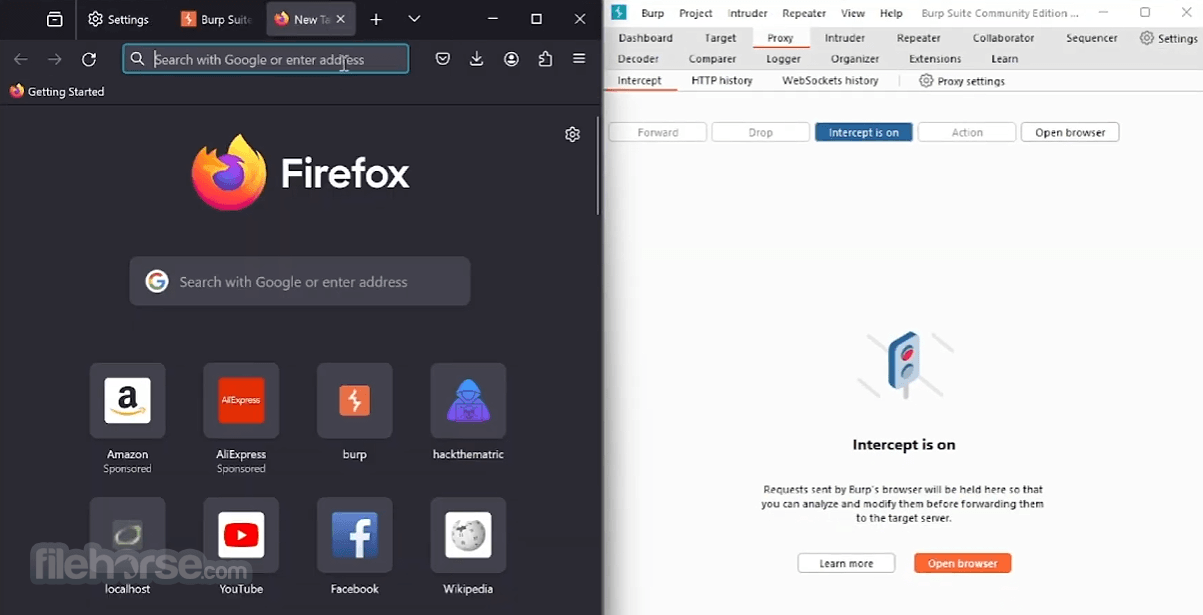Switch to the Settings tab in Firefox
This screenshot has width=1203, height=615.
click(x=119, y=19)
